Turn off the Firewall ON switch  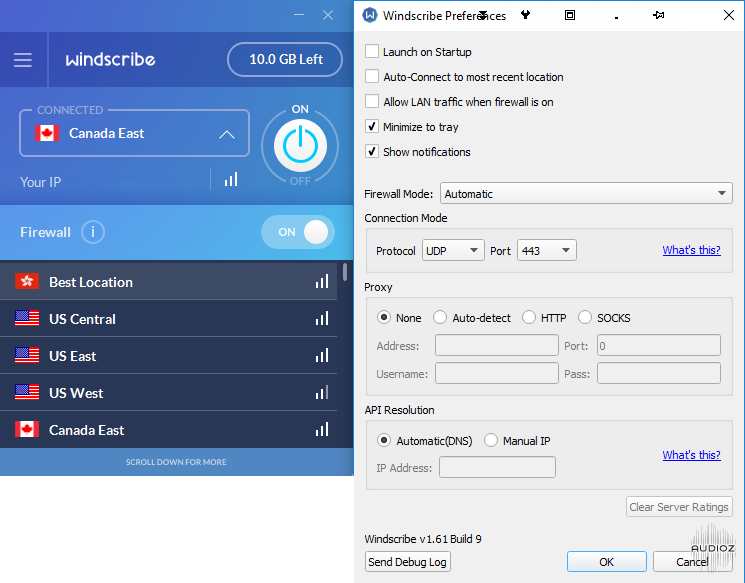(x=298, y=232)
